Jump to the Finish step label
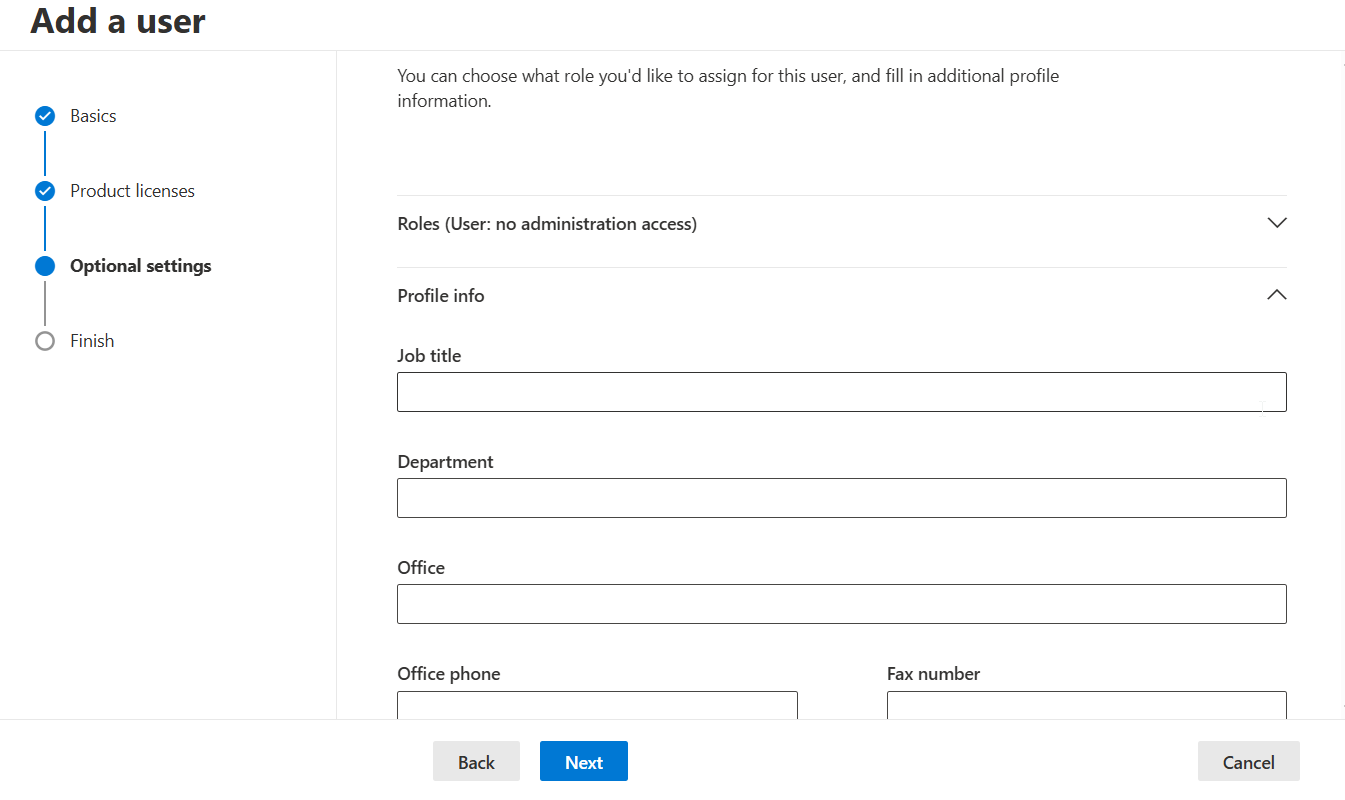 (x=92, y=341)
